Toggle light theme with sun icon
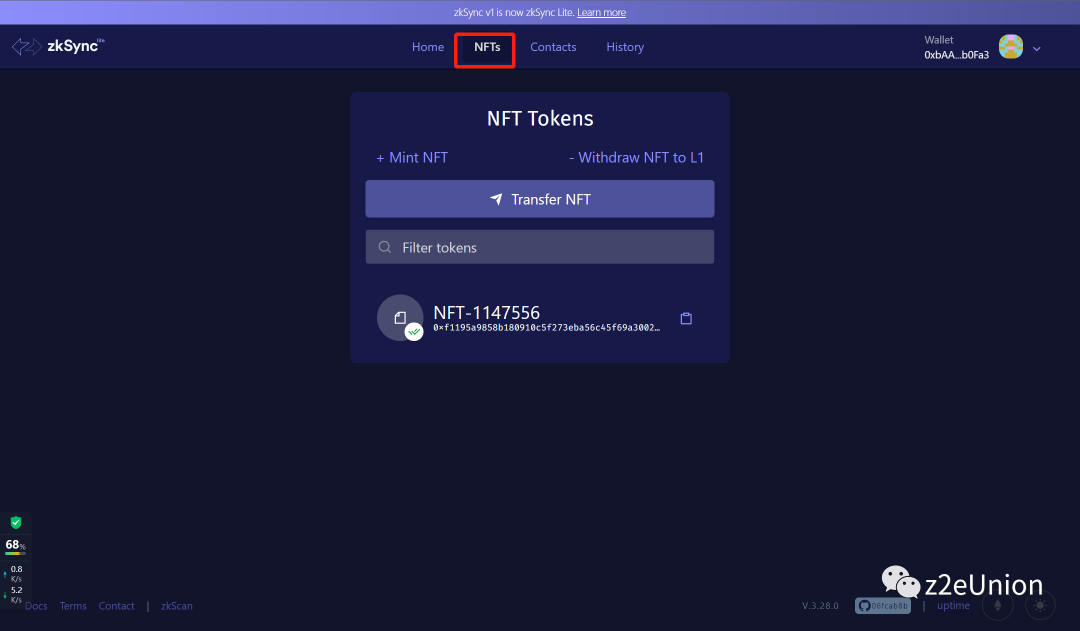Screen dimensions: 1080x631 [1040, 605]
